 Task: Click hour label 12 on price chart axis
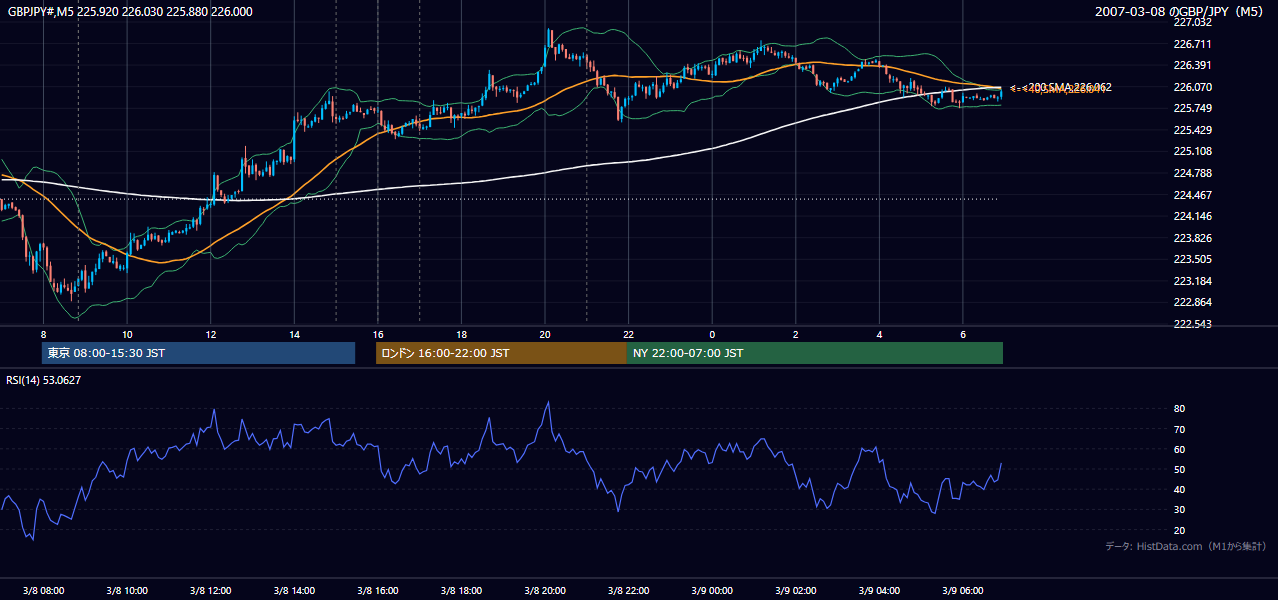coord(211,334)
